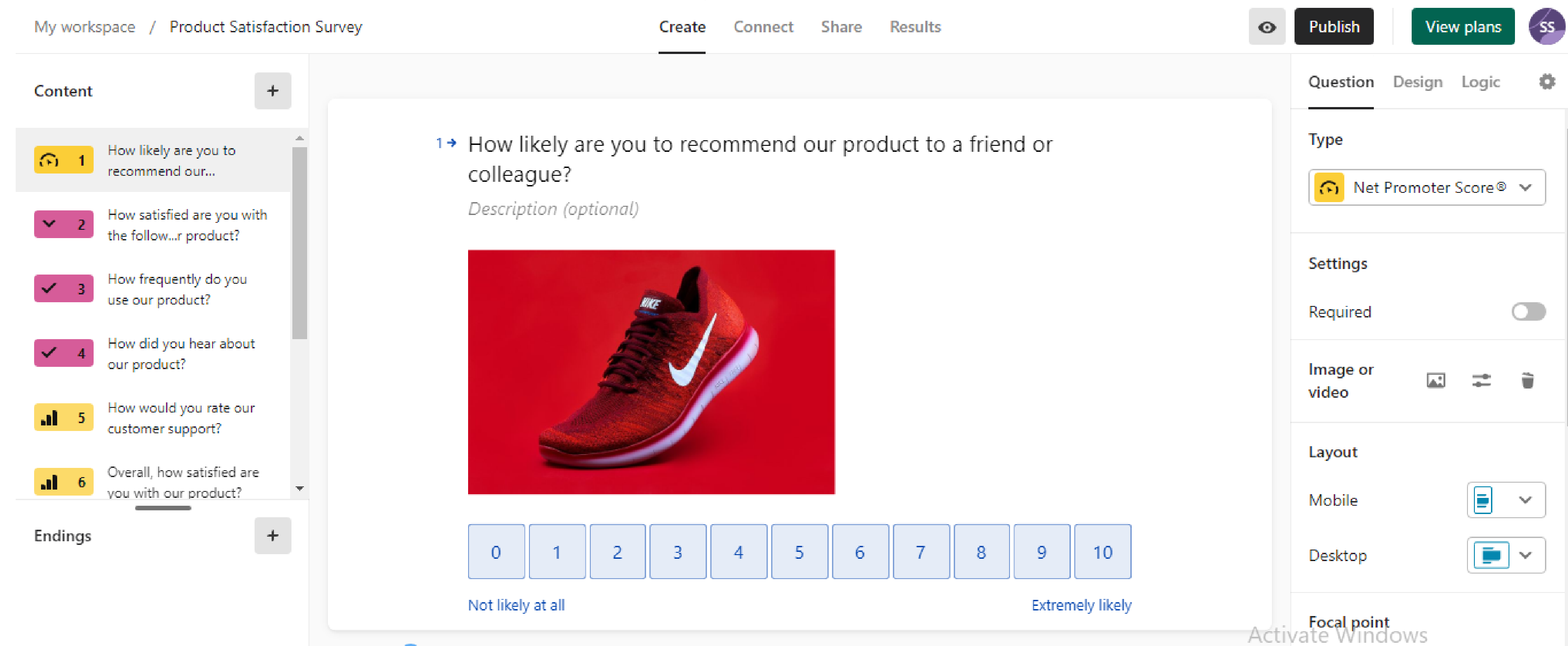The image size is (1568, 646).
Task: Switch to the Results tab
Action: [x=915, y=27]
